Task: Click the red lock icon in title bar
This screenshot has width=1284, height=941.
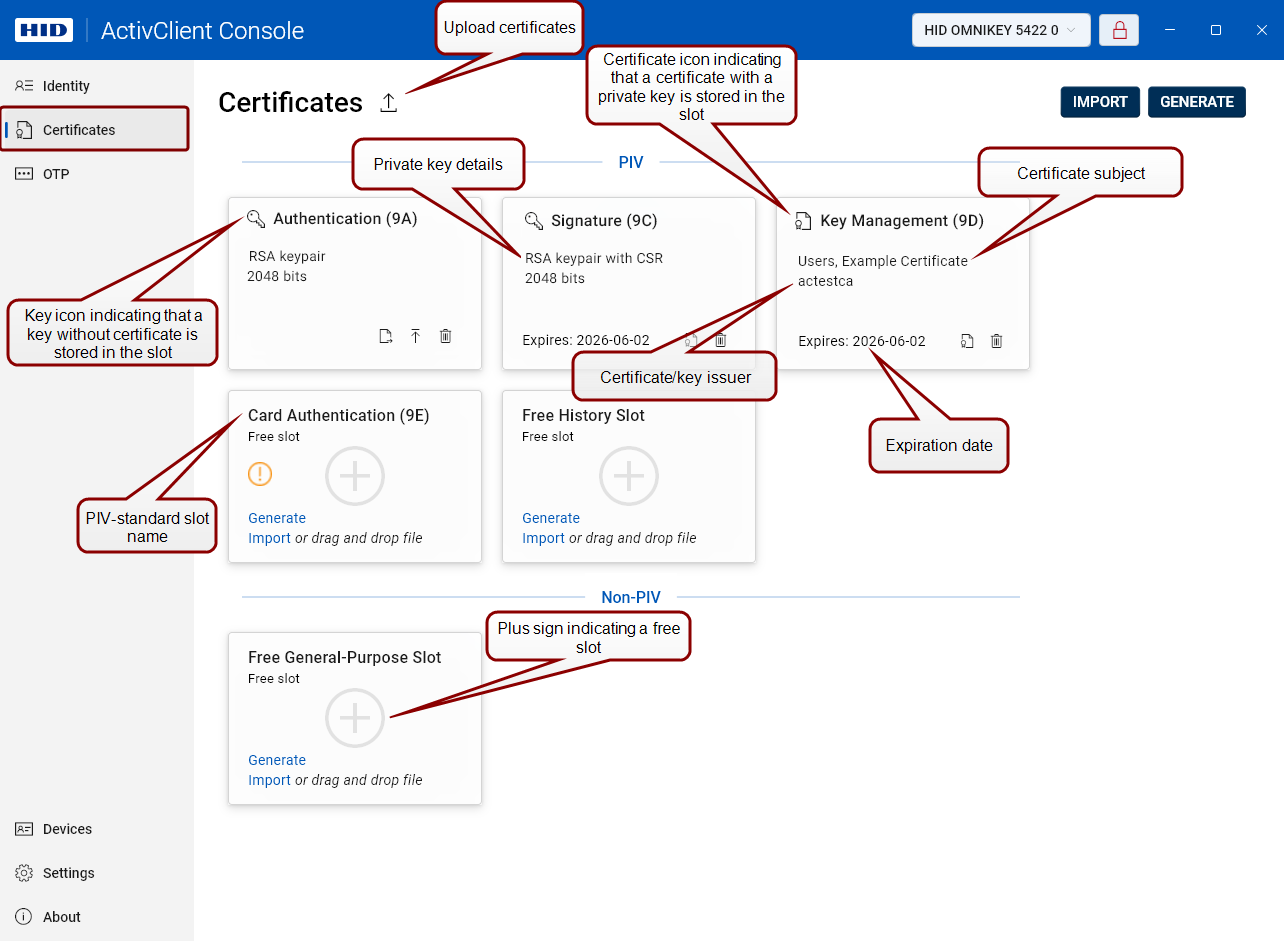Action: coord(1119,30)
